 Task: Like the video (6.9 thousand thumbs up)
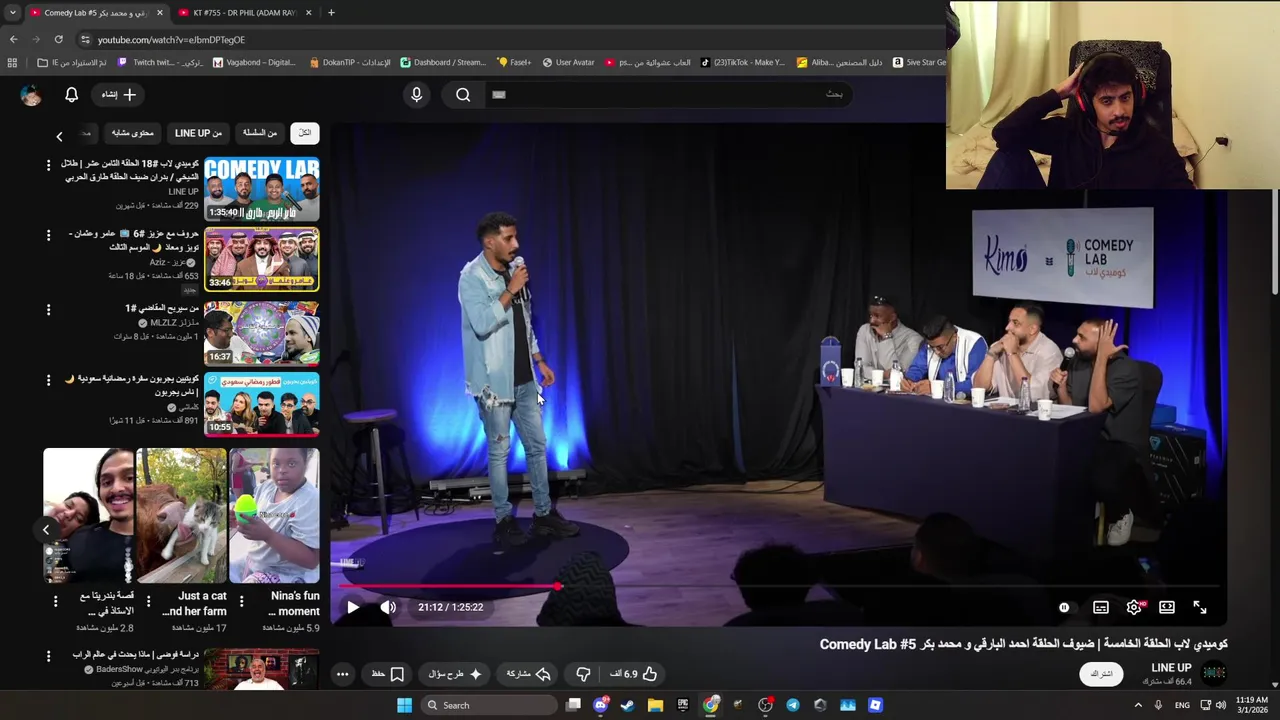[635, 674]
